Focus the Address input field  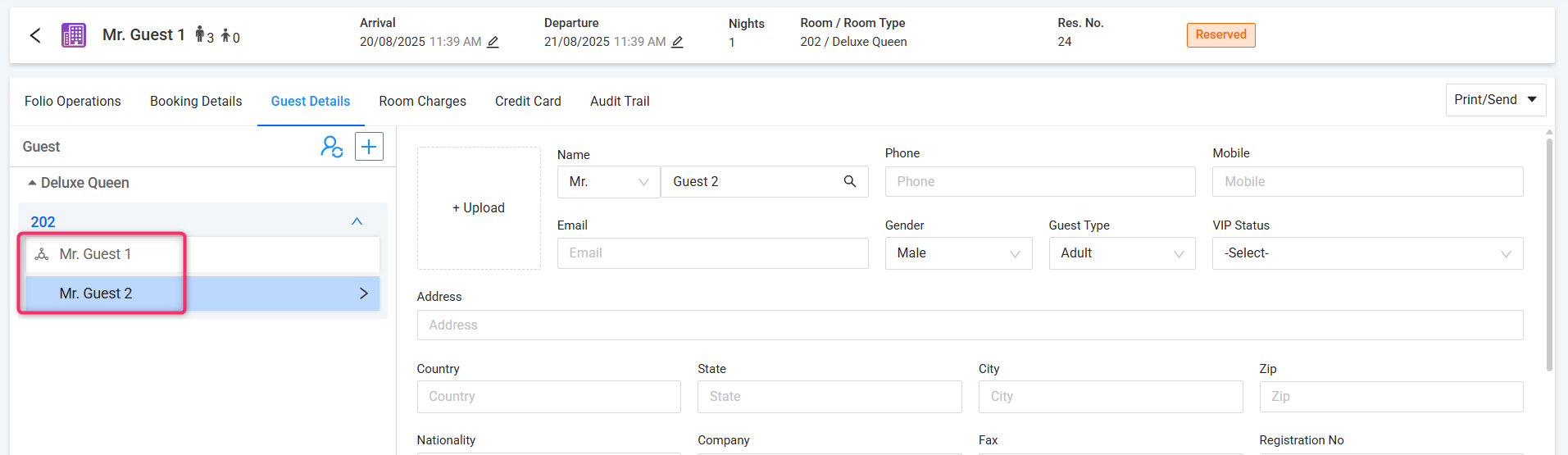pyautogui.click(x=970, y=325)
